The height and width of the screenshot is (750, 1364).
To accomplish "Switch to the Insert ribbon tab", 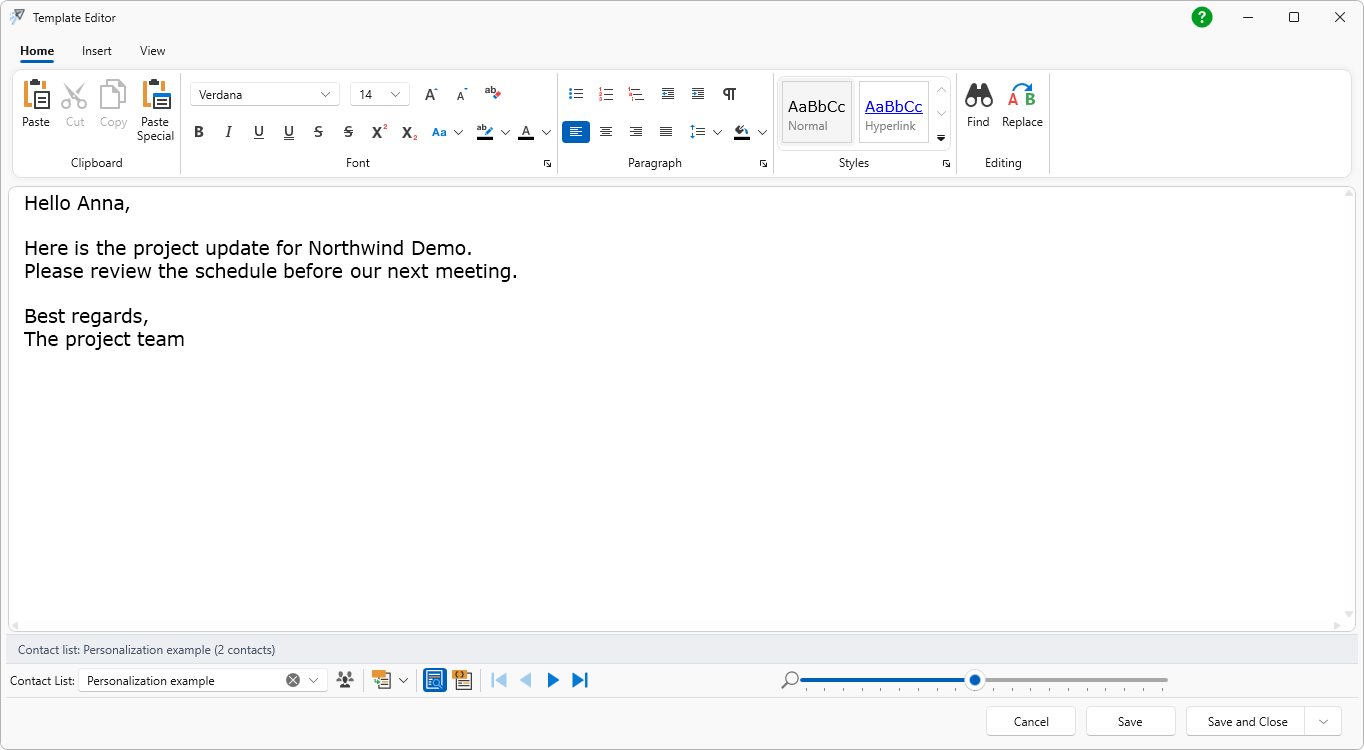I will (97, 51).
